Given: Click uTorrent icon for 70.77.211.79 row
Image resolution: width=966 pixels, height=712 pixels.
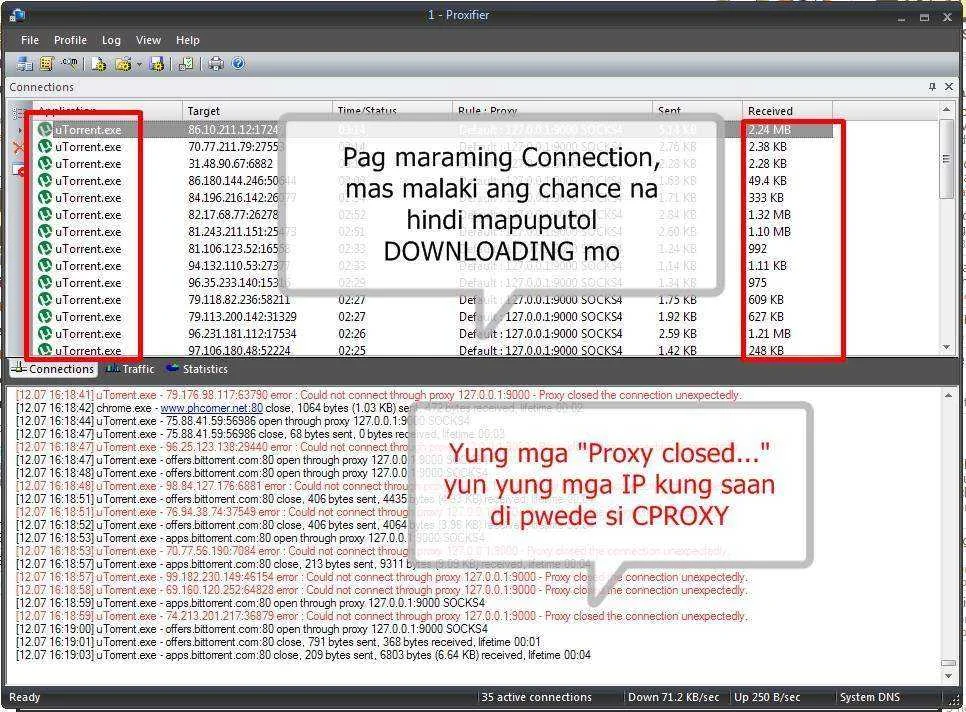Looking at the screenshot, I should point(44,147).
